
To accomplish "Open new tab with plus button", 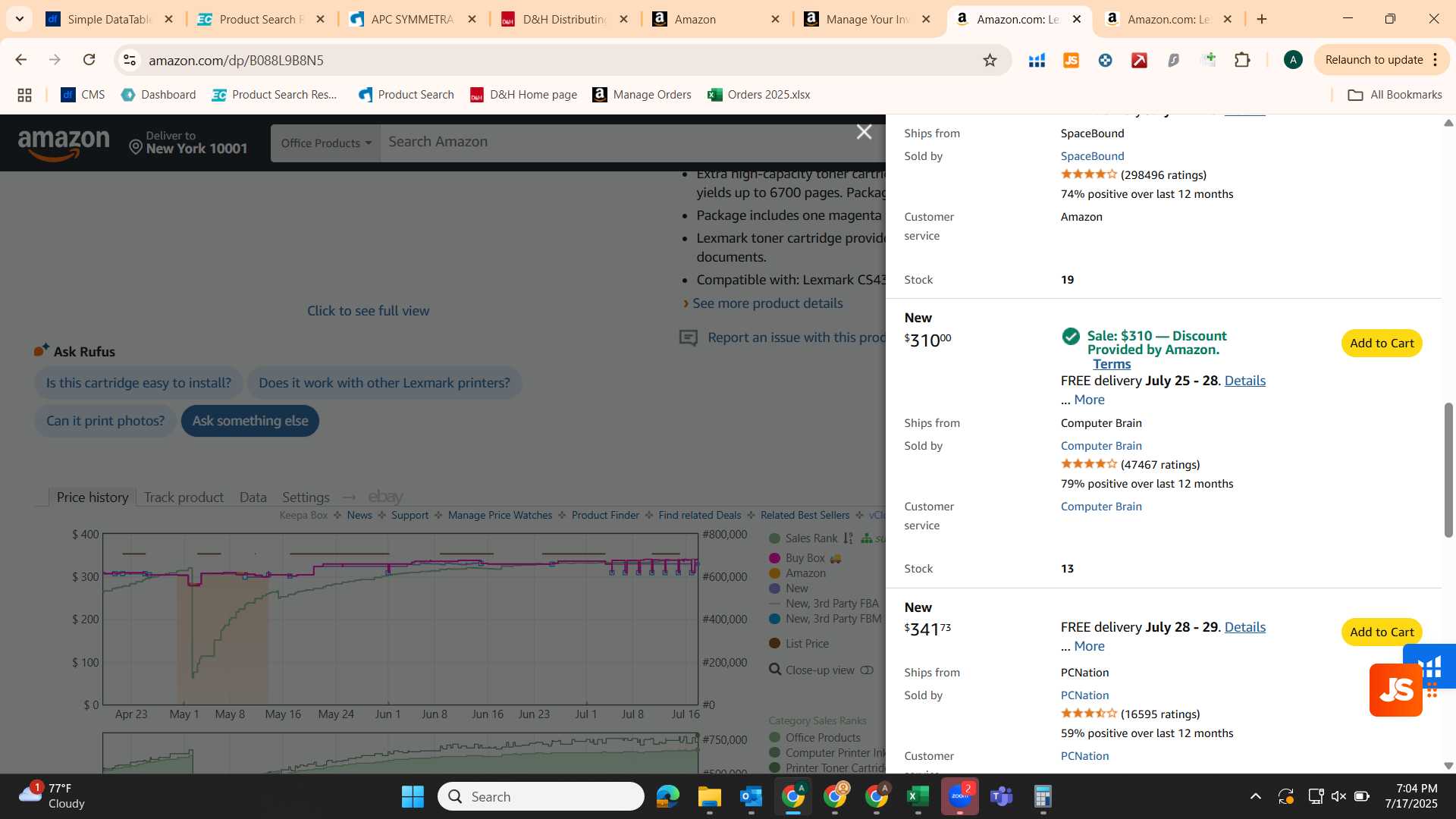I will tap(1262, 19).
